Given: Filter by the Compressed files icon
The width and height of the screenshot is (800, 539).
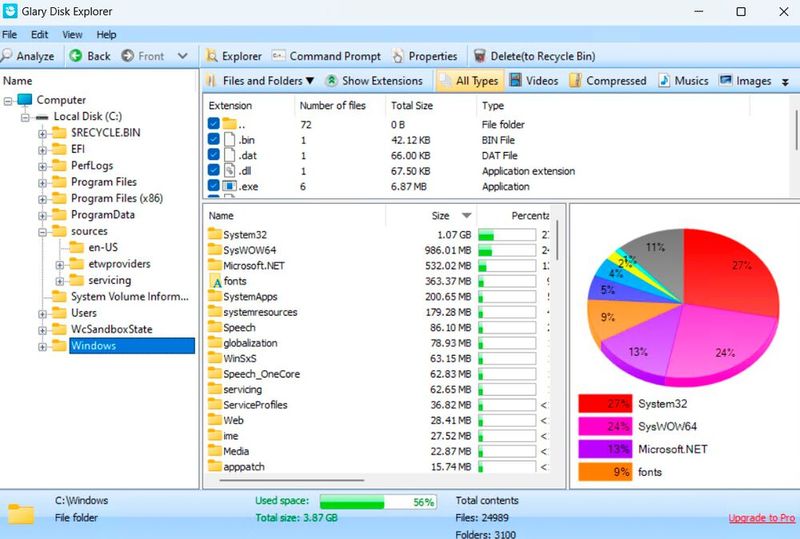Looking at the screenshot, I should 575,80.
